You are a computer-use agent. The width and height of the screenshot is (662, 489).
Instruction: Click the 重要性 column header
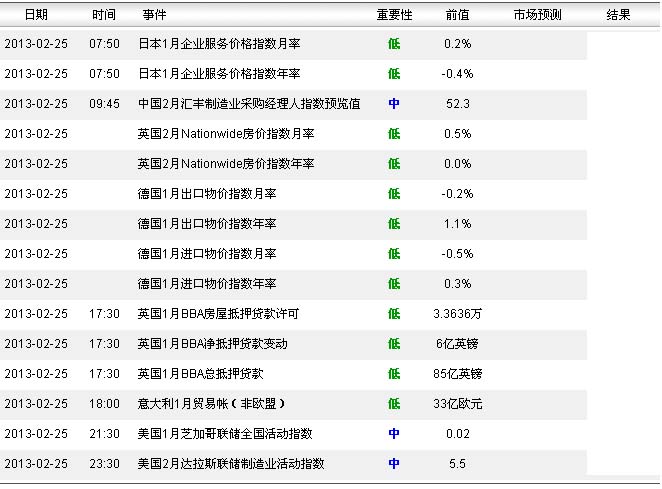[x=394, y=15]
